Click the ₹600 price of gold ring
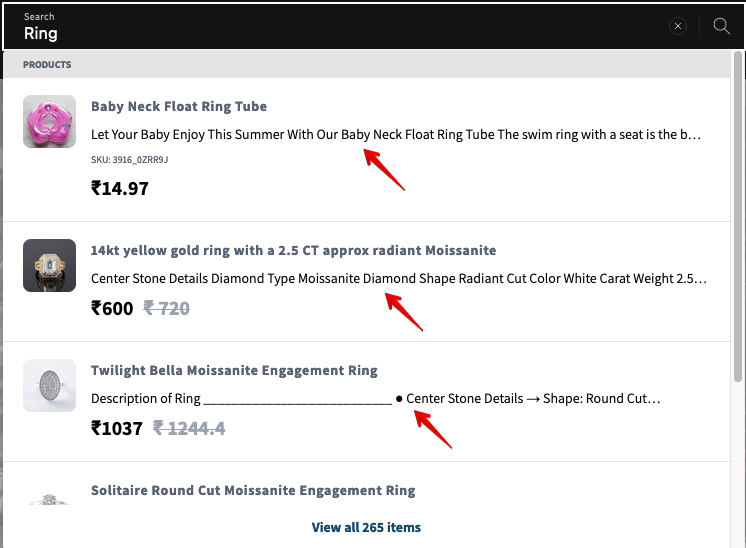The image size is (746, 548). click(112, 308)
